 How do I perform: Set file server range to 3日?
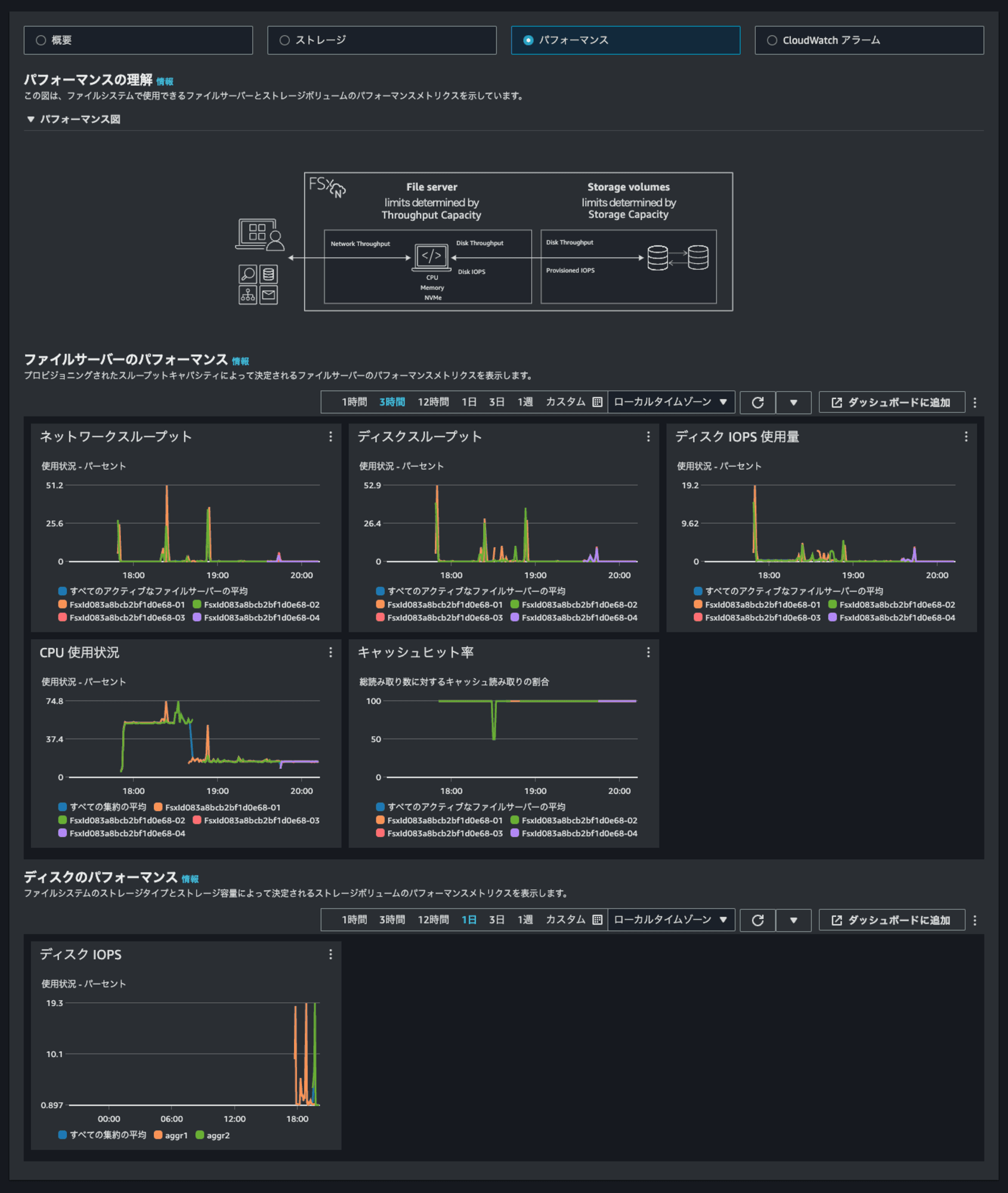click(497, 402)
